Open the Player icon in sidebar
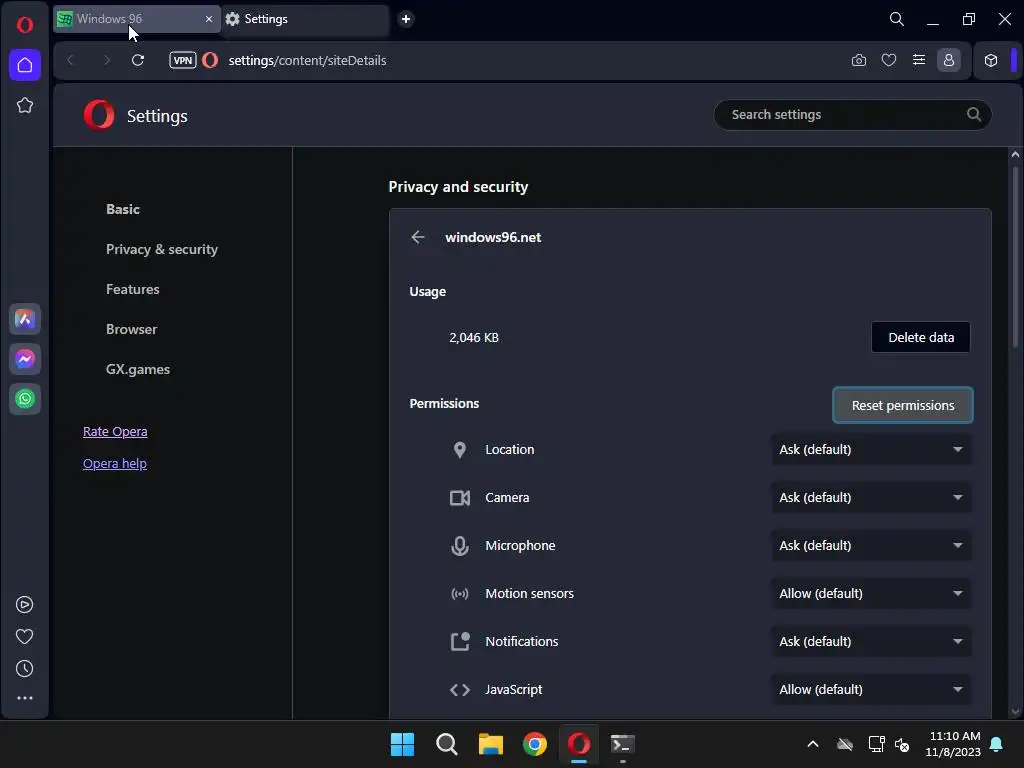The width and height of the screenshot is (1024, 768). [x=25, y=605]
